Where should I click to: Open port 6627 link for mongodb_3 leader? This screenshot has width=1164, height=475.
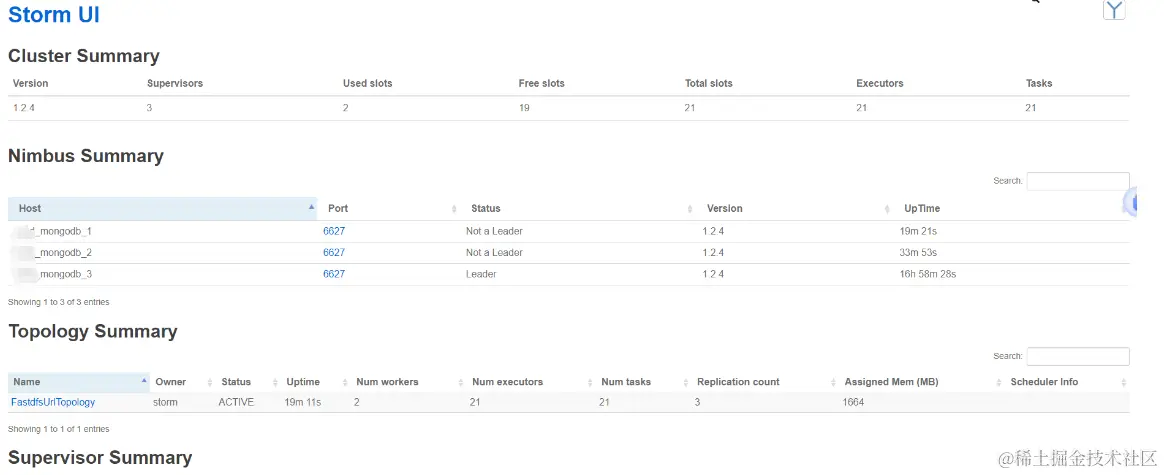tap(334, 274)
